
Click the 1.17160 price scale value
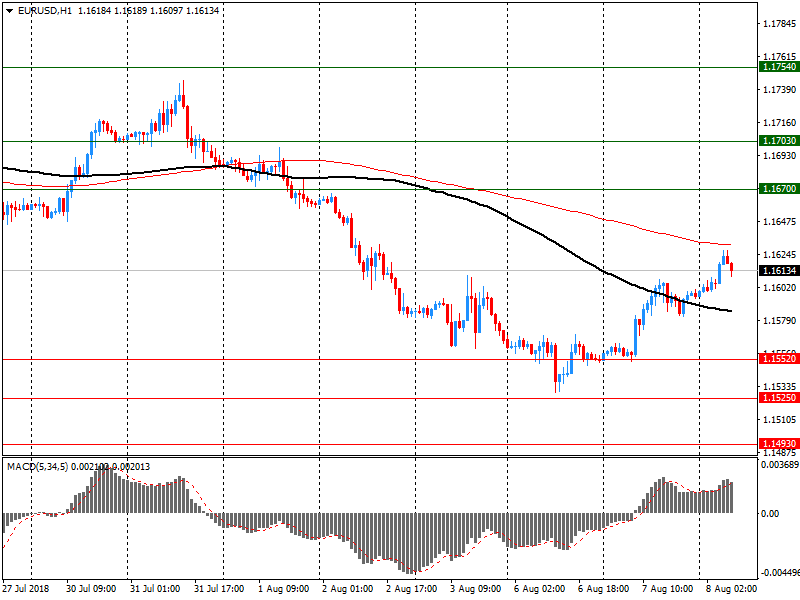779,122
